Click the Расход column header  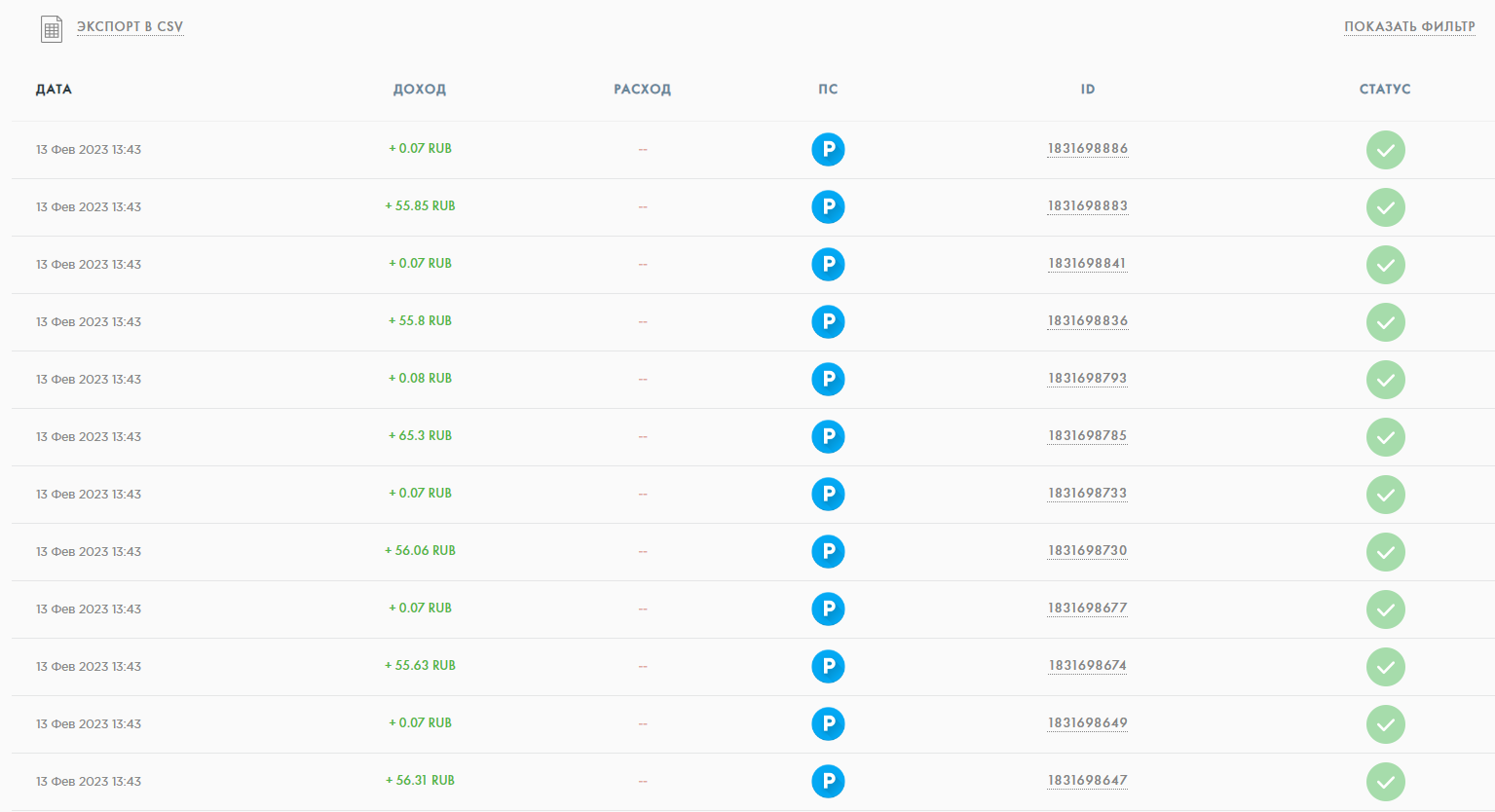tap(643, 90)
